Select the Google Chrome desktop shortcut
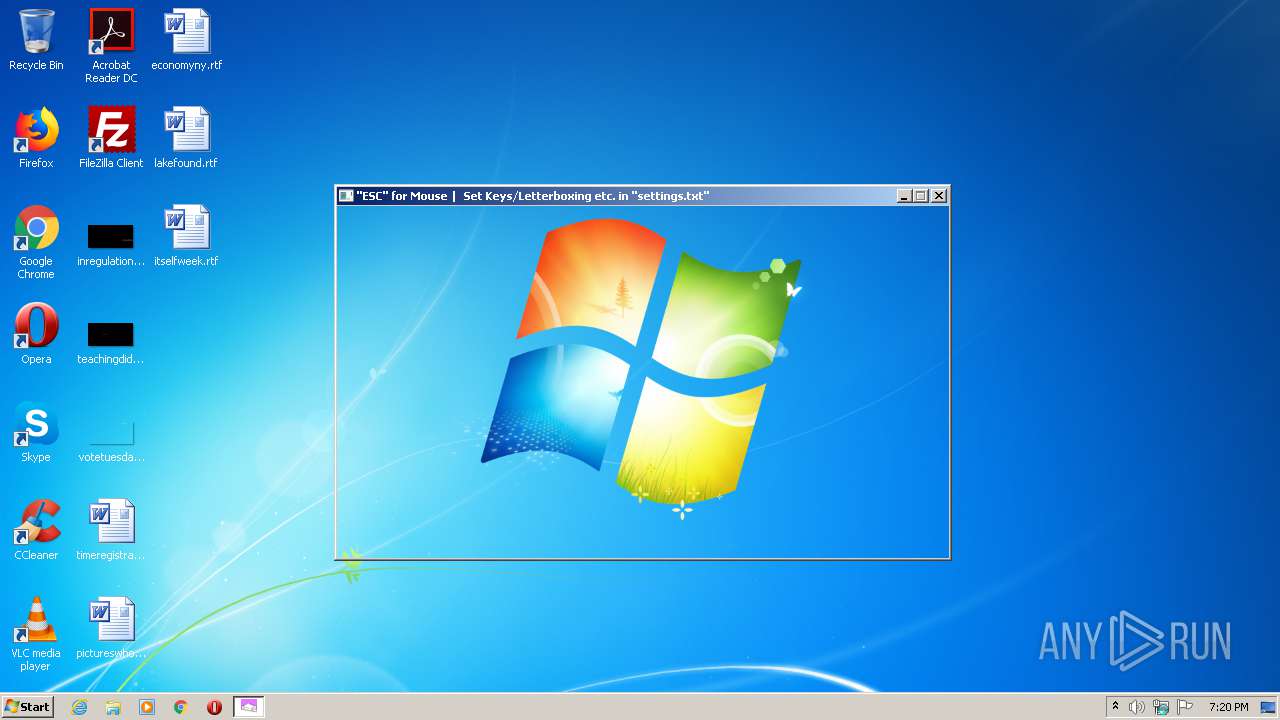 coord(36,243)
